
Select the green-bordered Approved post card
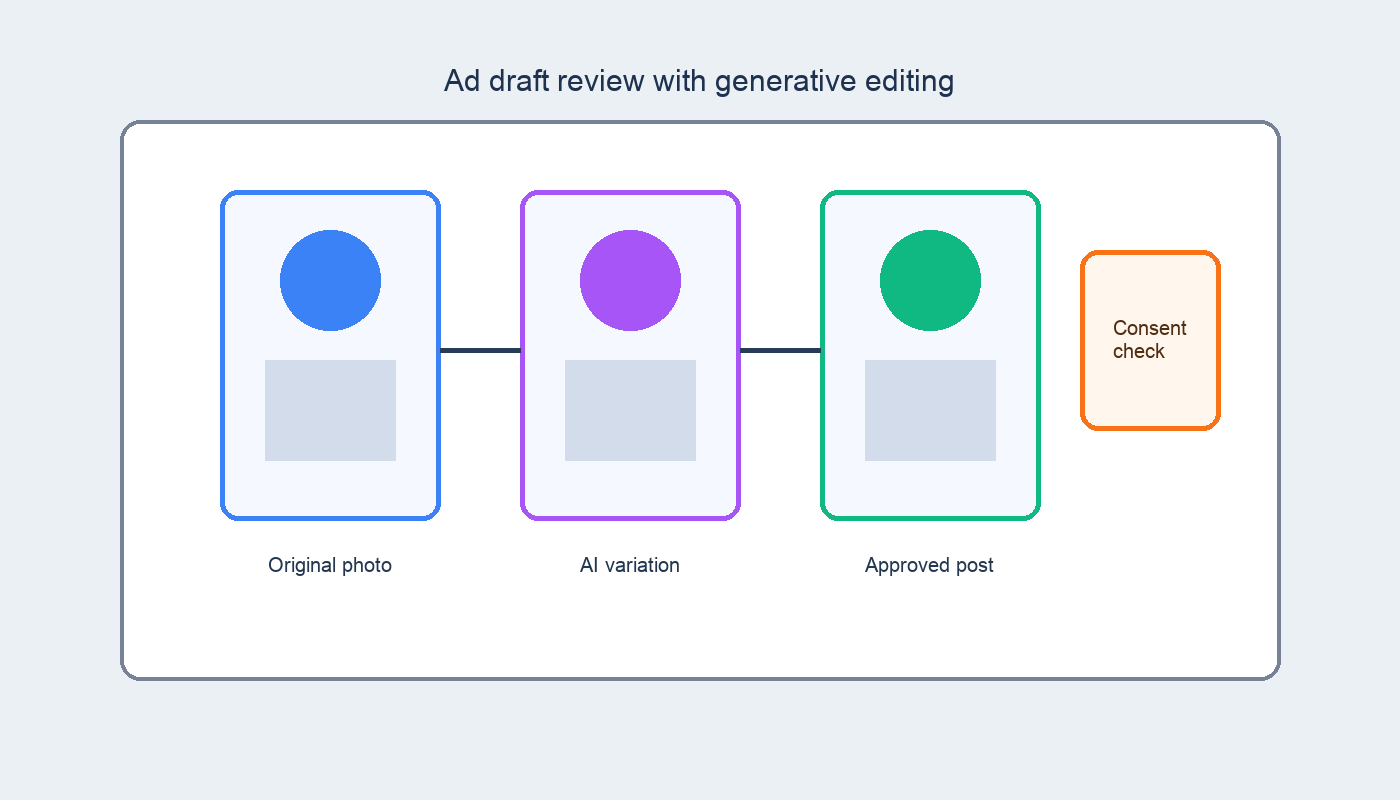pyautogui.click(x=930, y=355)
